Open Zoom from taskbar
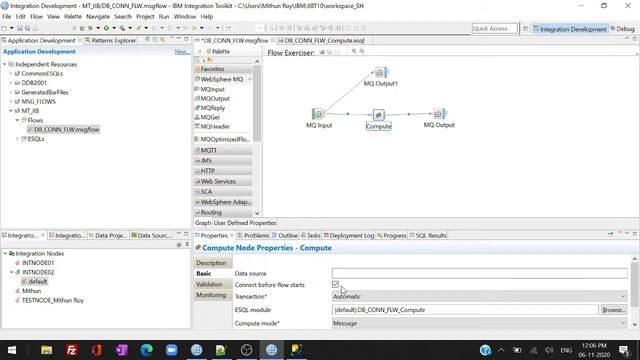This screenshot has height=360, width=640. pos(171,350)
